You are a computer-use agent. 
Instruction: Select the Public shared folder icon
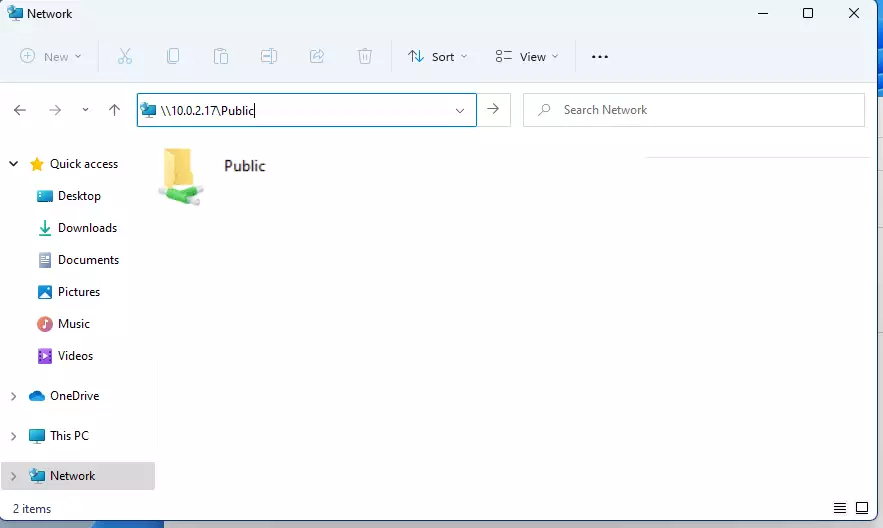tap(180, 176)
